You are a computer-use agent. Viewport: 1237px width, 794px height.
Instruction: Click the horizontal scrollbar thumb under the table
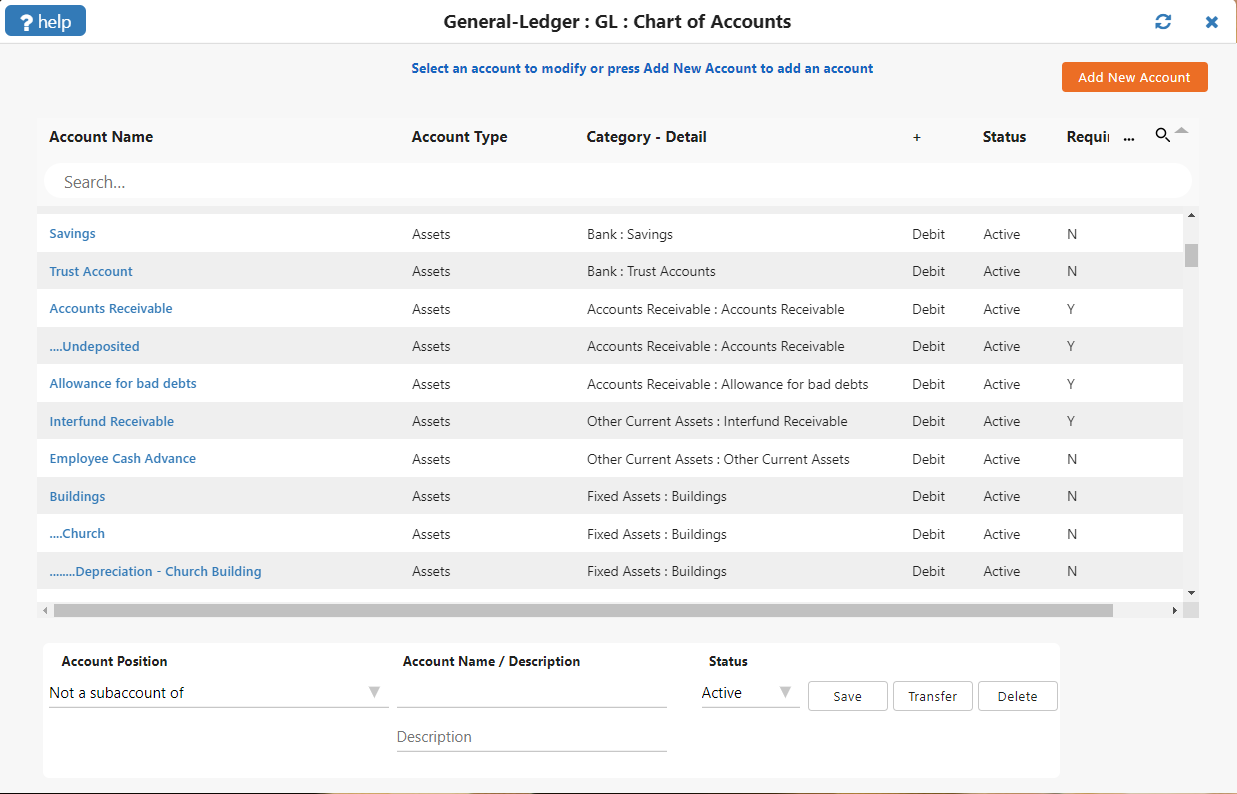(583, 610)
